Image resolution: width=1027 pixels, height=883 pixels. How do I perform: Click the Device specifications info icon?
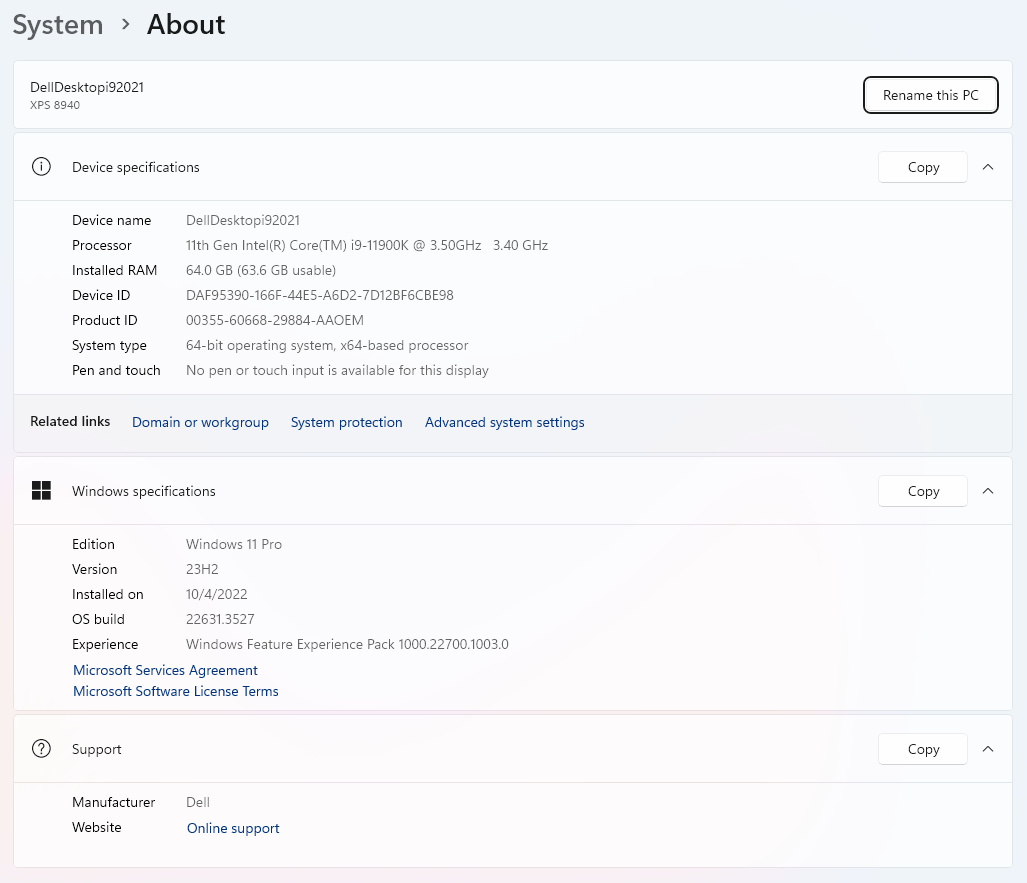coord(41,167)
